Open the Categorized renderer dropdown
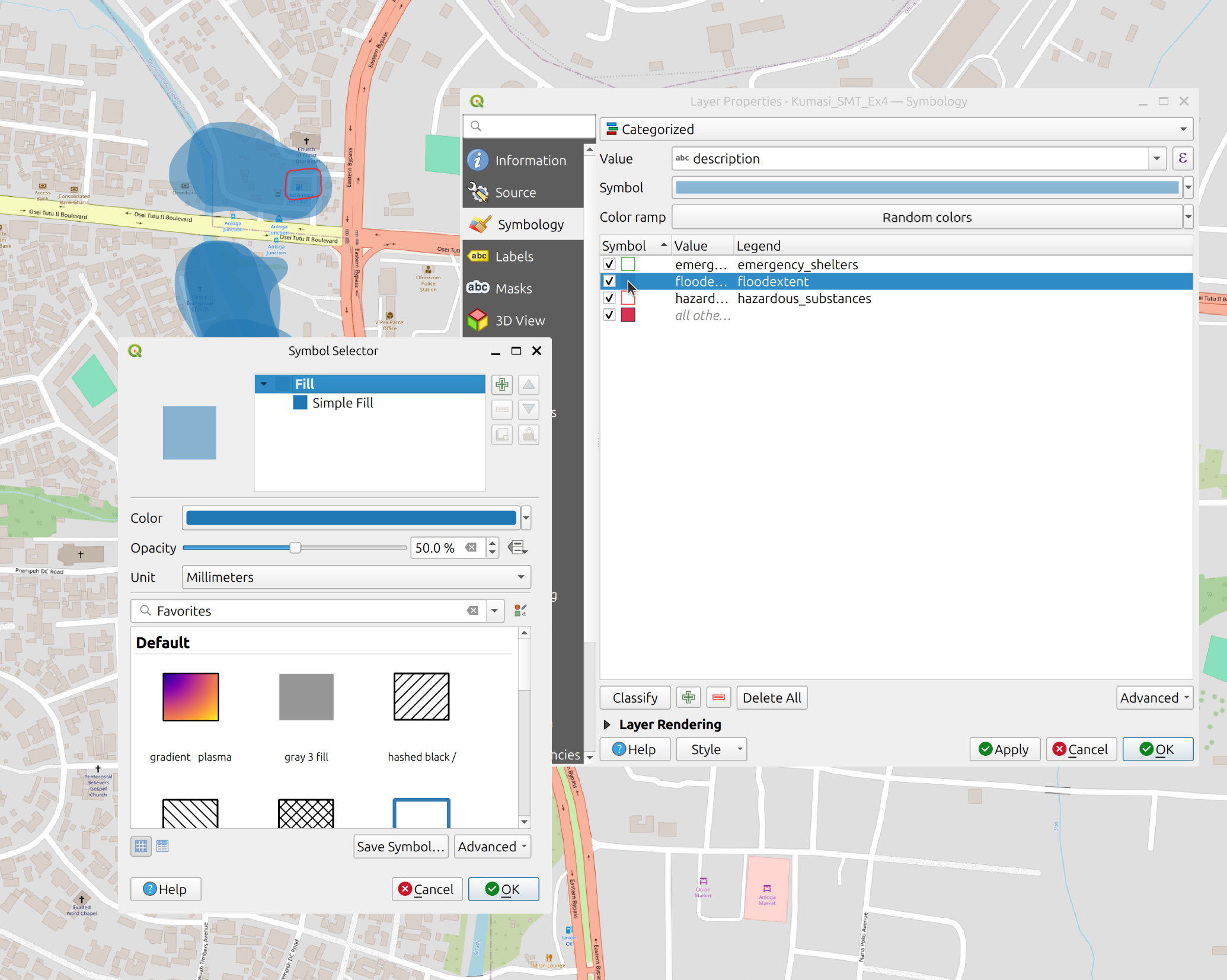Screen dimensions: 1227x980 [896, 129]
